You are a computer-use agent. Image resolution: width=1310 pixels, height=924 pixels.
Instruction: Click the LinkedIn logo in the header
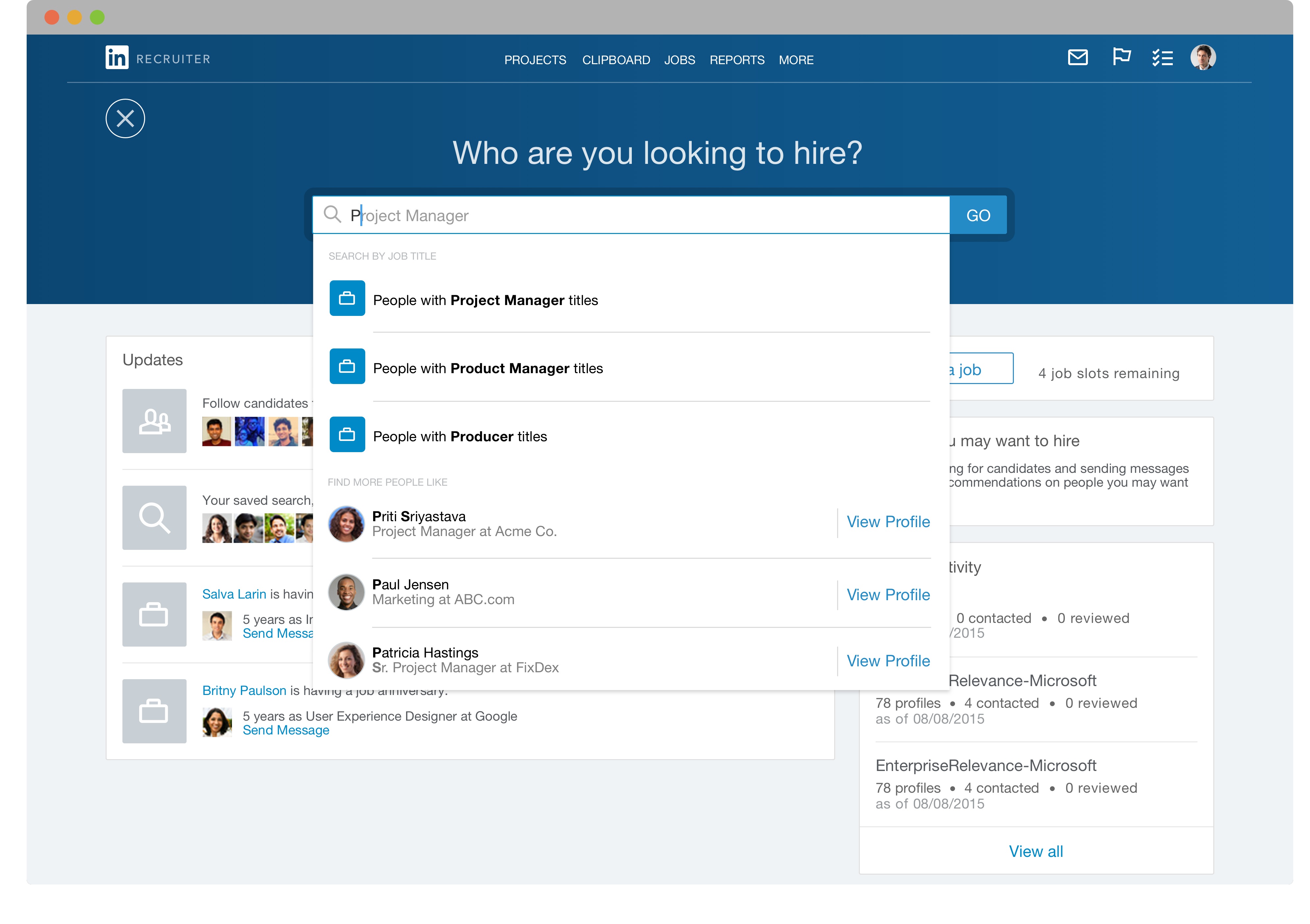[x=117, y=58]
